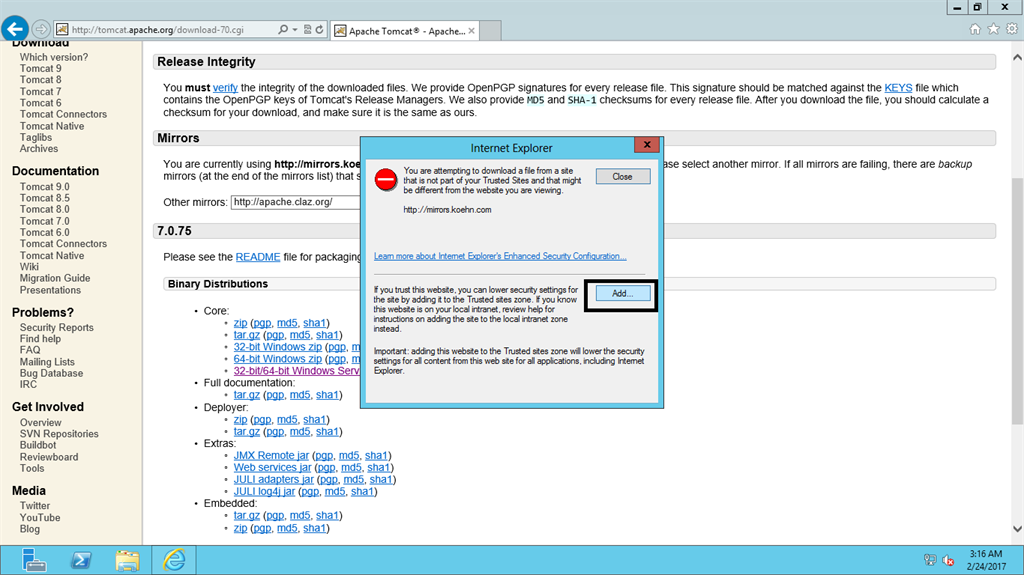The height and width of the screenshot is (575, 1024).
Task: Open the Other mirrors dropdown
Action: pyautogui.click(x=296, y=202)
